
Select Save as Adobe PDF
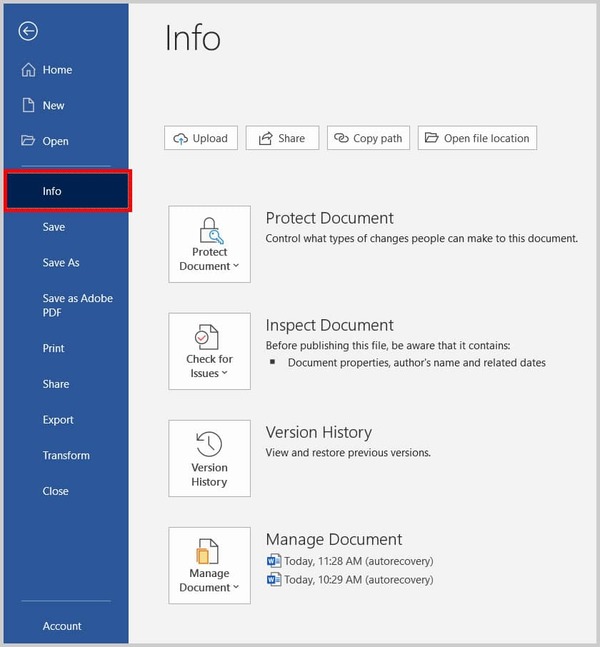(x=66, y=305)
